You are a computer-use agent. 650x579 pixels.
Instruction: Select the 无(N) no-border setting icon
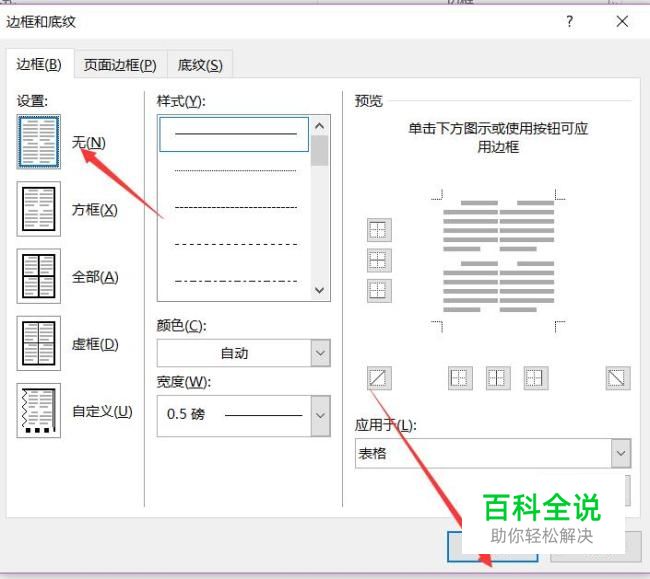coord(39,142)
